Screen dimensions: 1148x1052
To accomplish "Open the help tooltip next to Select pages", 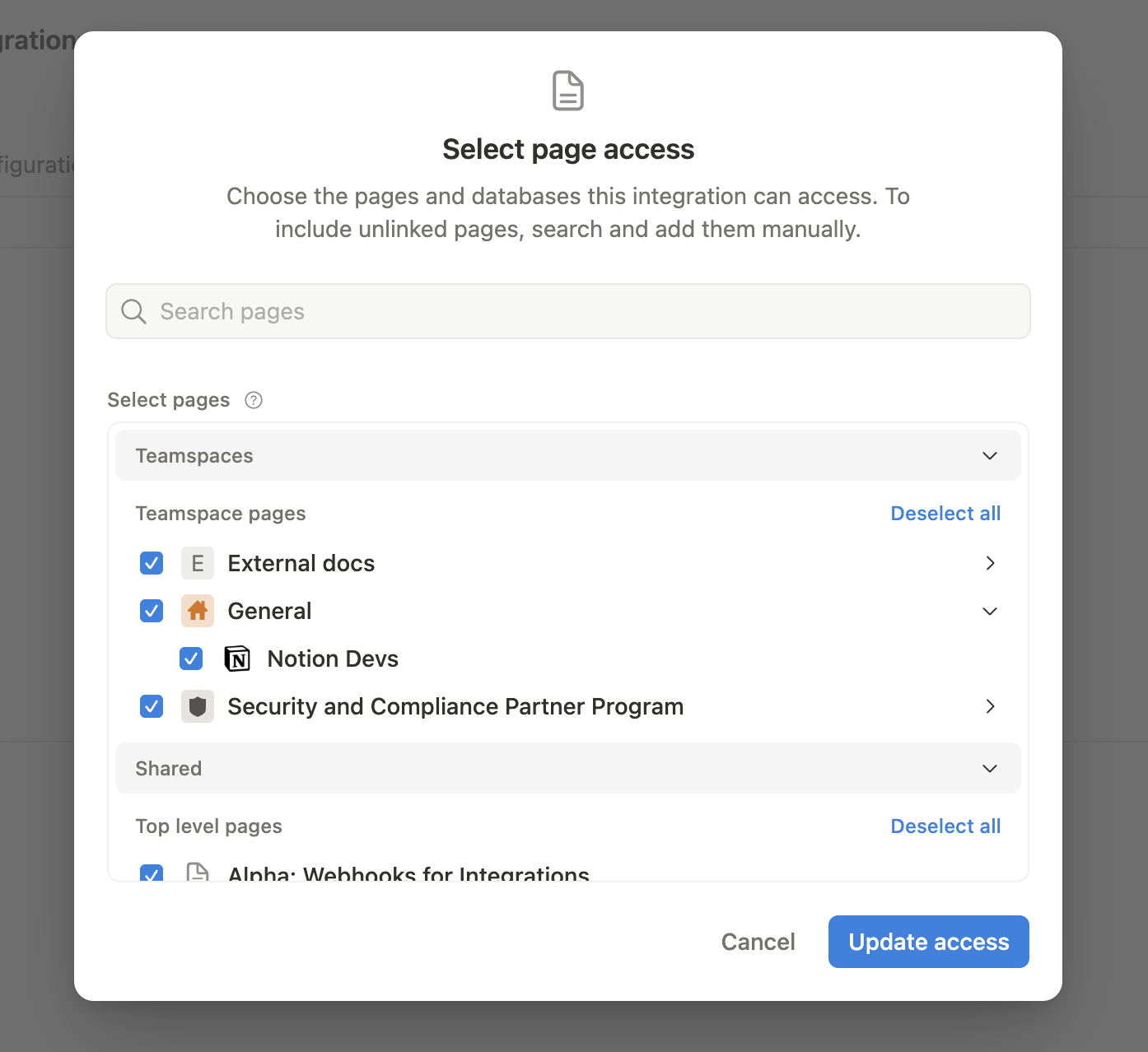I will pos(253,400).
